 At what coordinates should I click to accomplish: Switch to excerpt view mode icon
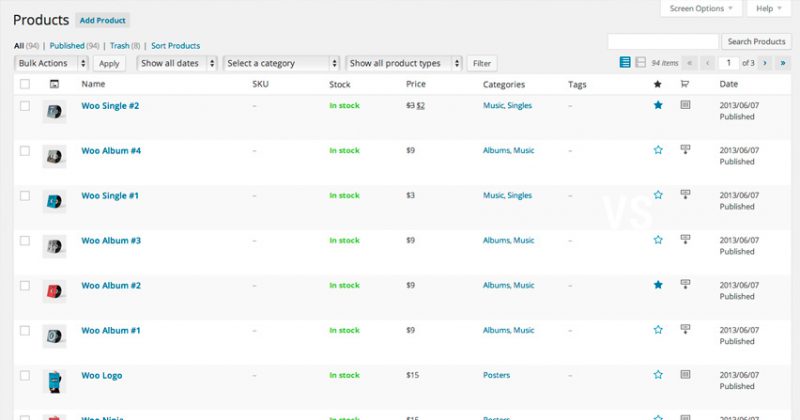coord(641,62)
